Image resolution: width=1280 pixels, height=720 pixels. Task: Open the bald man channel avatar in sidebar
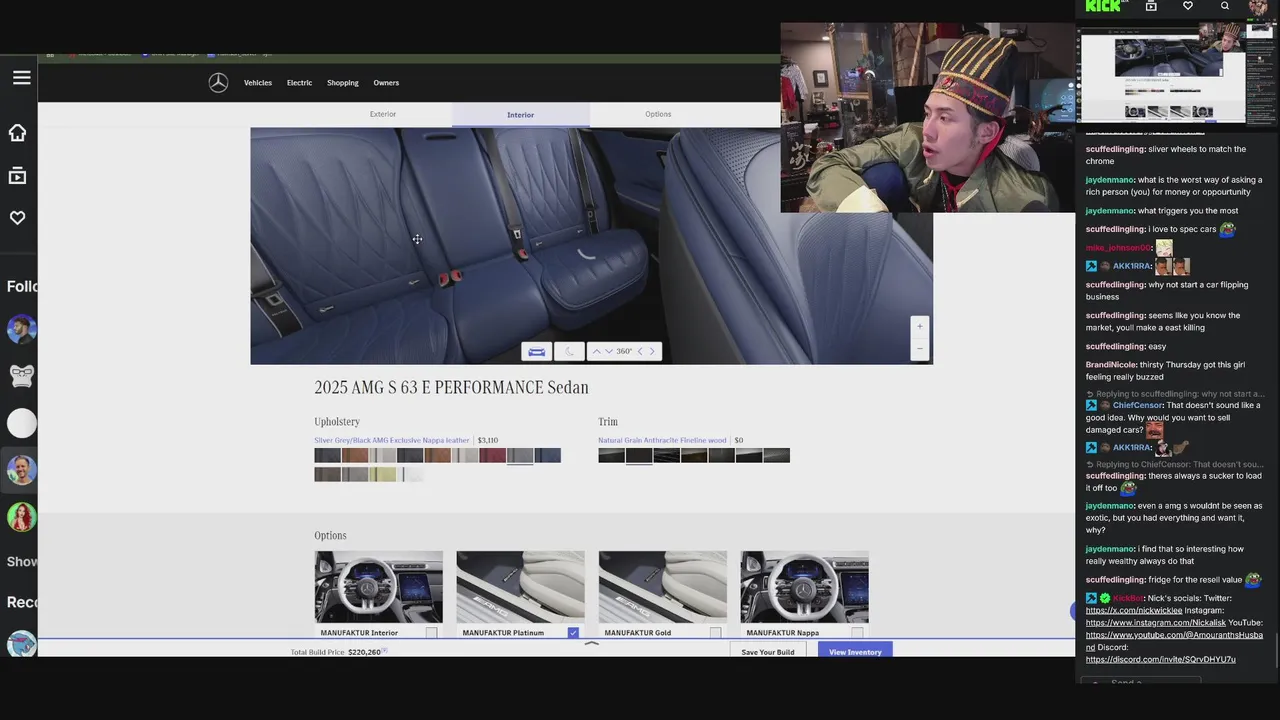(21, 470)
